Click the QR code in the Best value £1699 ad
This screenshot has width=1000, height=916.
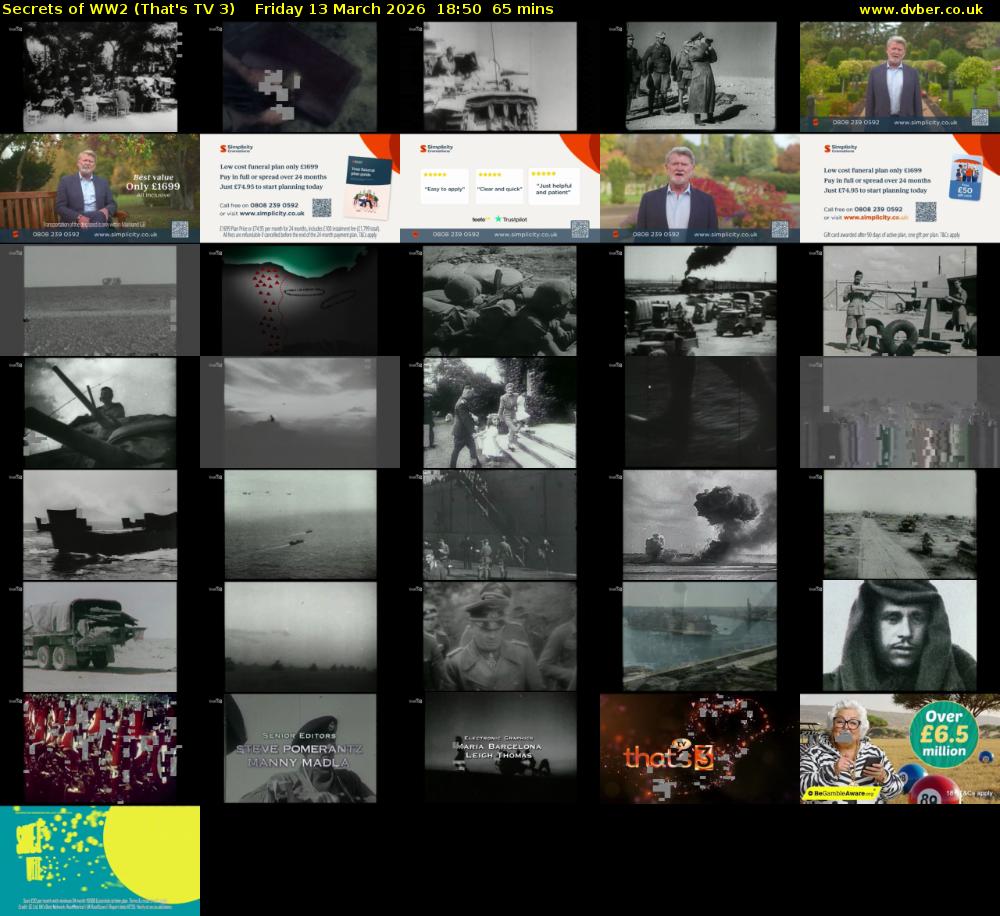click(180, 229)
